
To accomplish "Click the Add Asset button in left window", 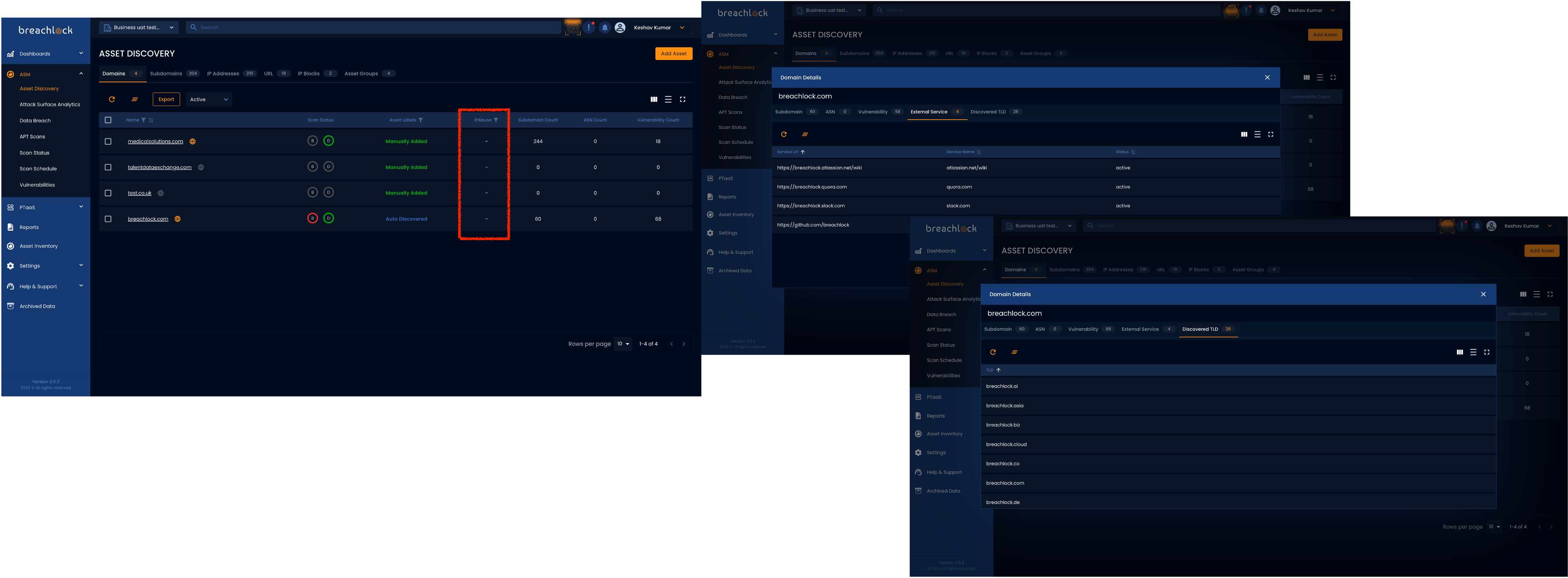I will click(674, 53).
